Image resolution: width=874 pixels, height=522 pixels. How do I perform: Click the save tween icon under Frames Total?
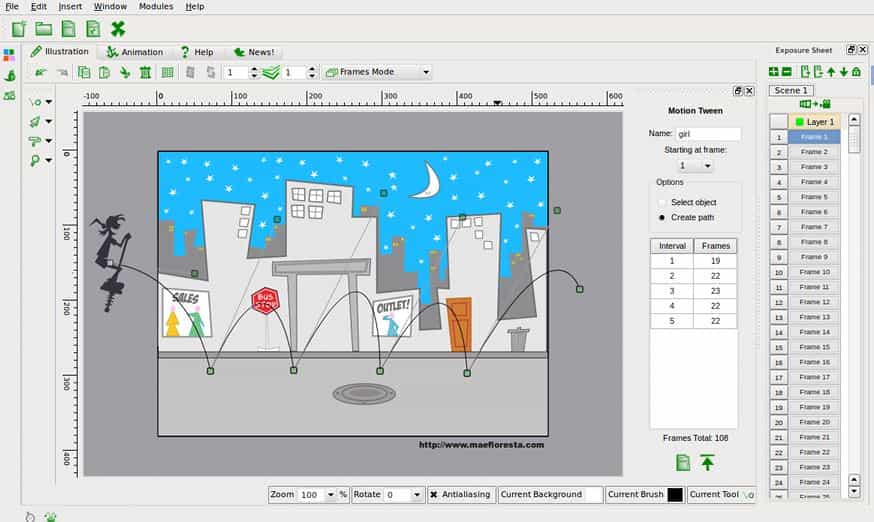[683, 462]
